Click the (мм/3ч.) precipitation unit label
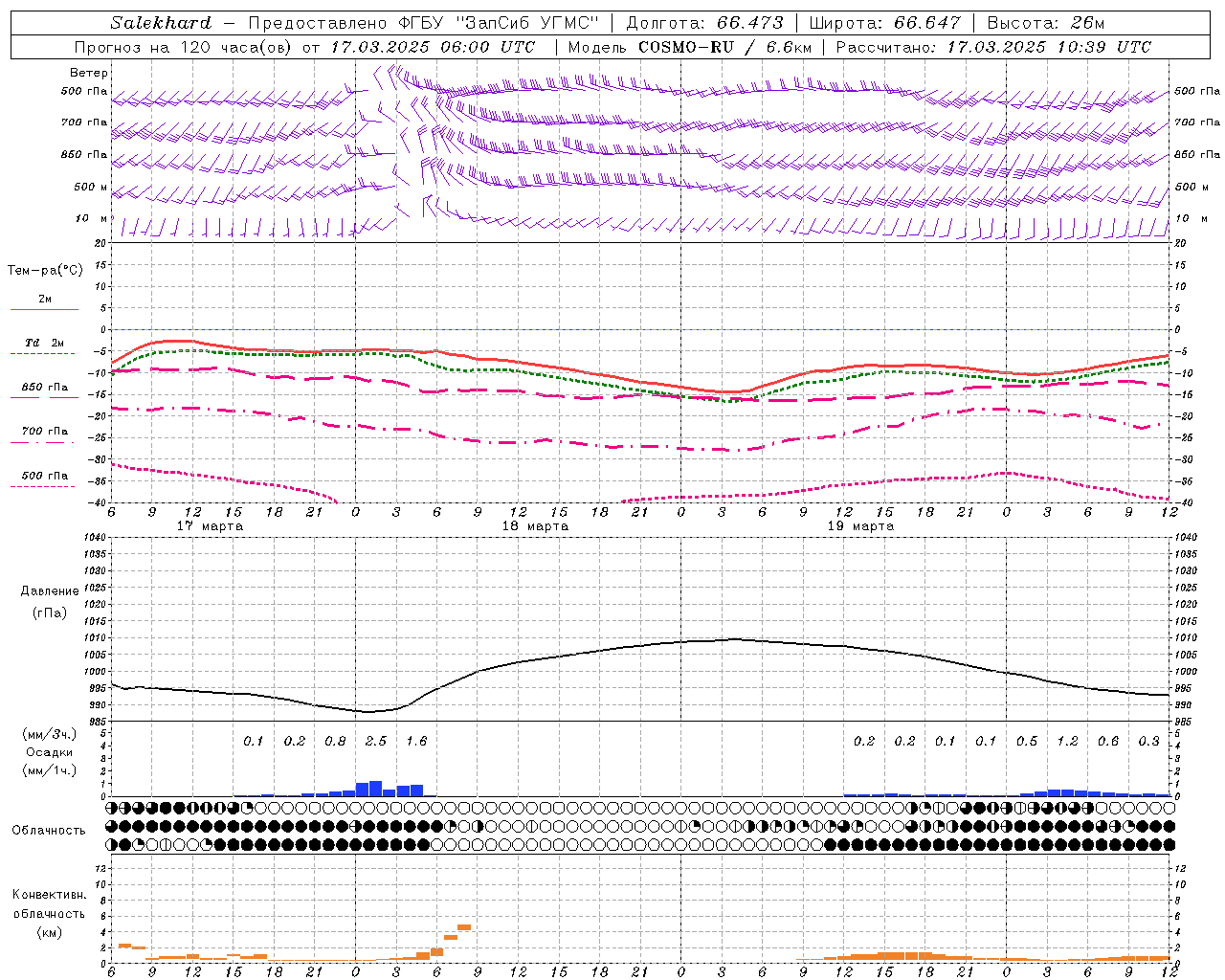 pyautogui.click(x=49, y=734)
